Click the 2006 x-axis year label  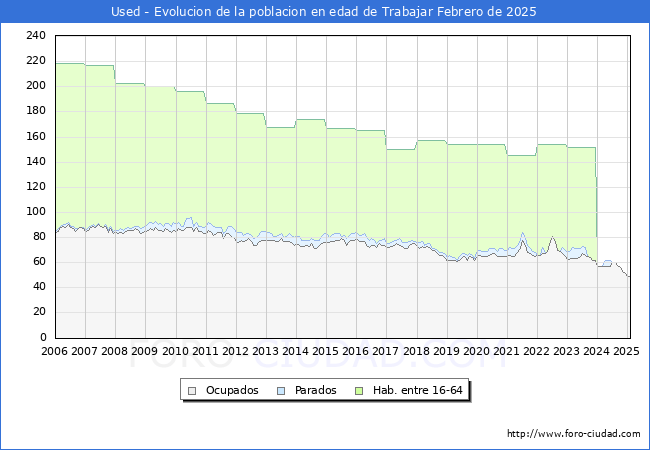point(54,351)
